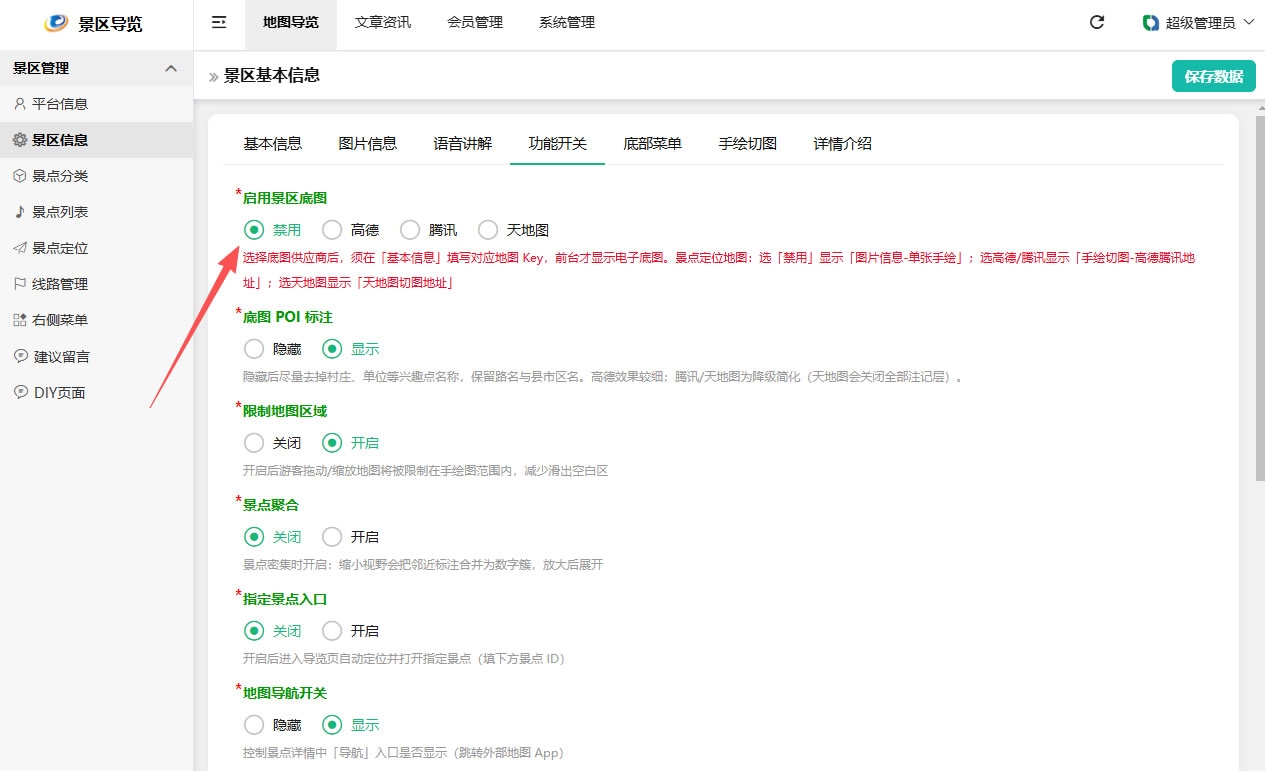Click the 保存数据 button
The width and height of the screenshot is (1265, 772).
[1214, 76]
